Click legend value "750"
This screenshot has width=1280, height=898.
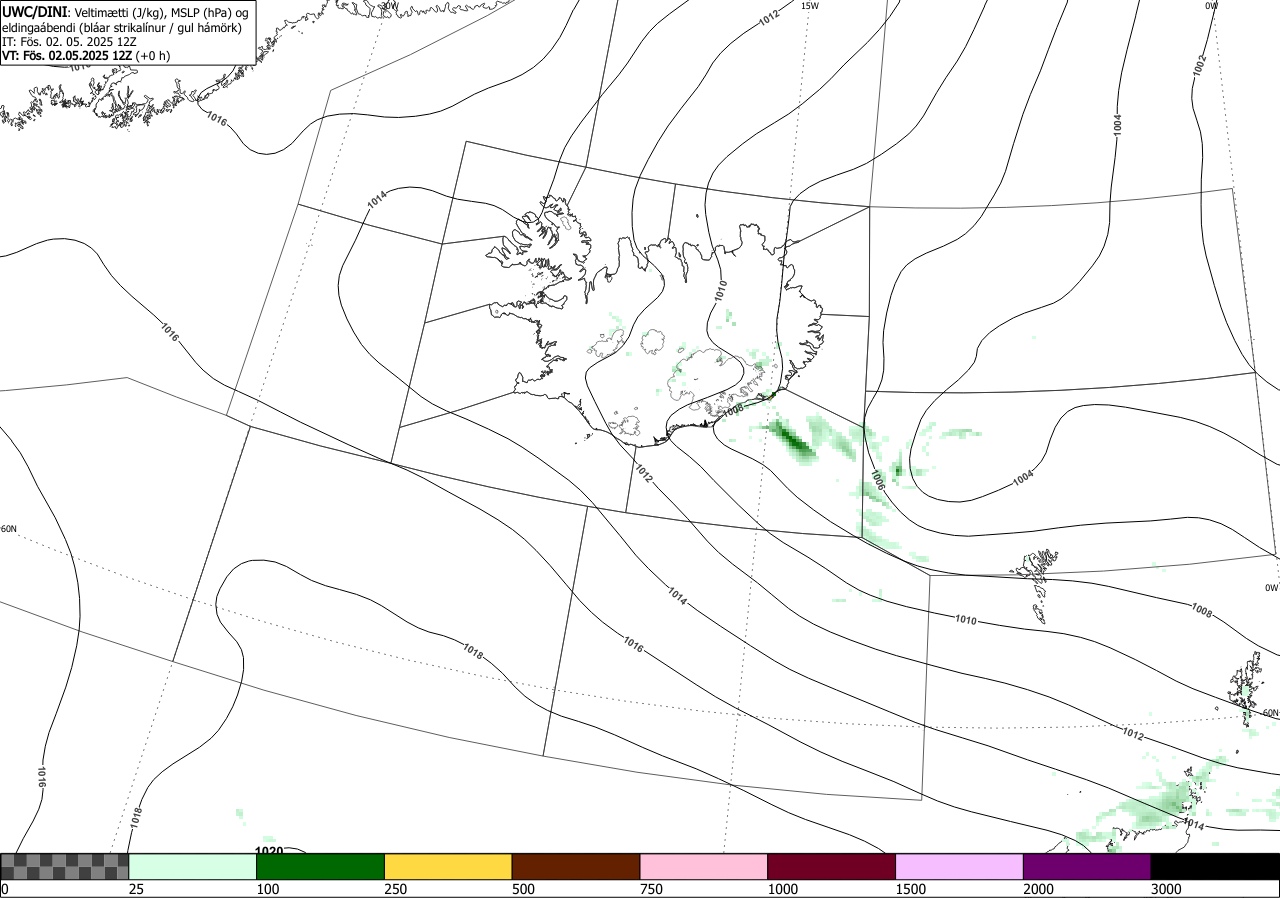pyautogui.click(x=651, y=889)
